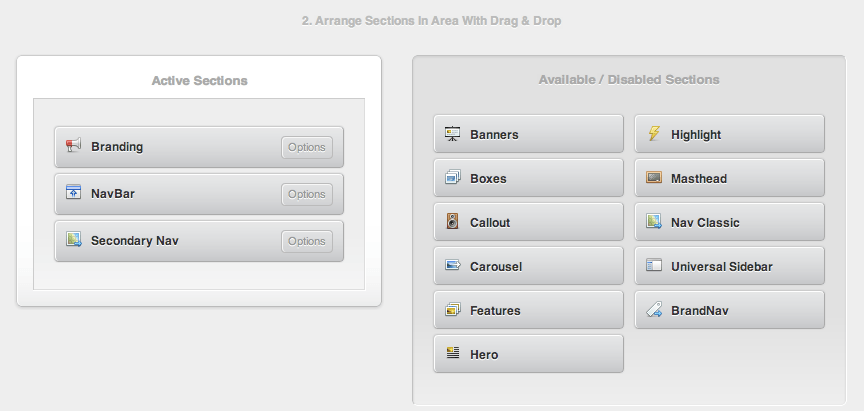Open Options for Branding section
Image resolution: width=864 pixels, height=411 pixels.
click(306, 147)
